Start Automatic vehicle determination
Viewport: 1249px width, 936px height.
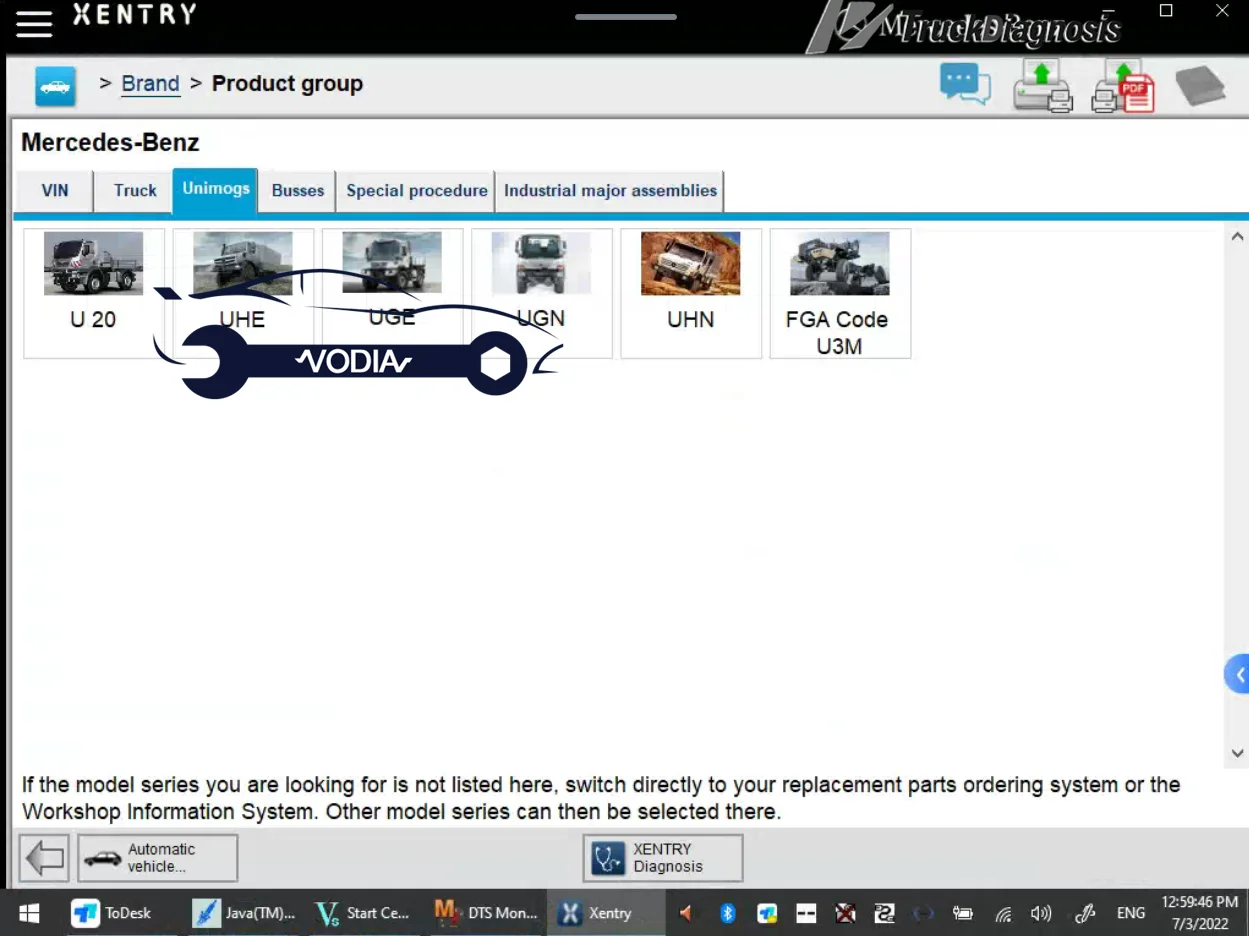tap(158, 858)
